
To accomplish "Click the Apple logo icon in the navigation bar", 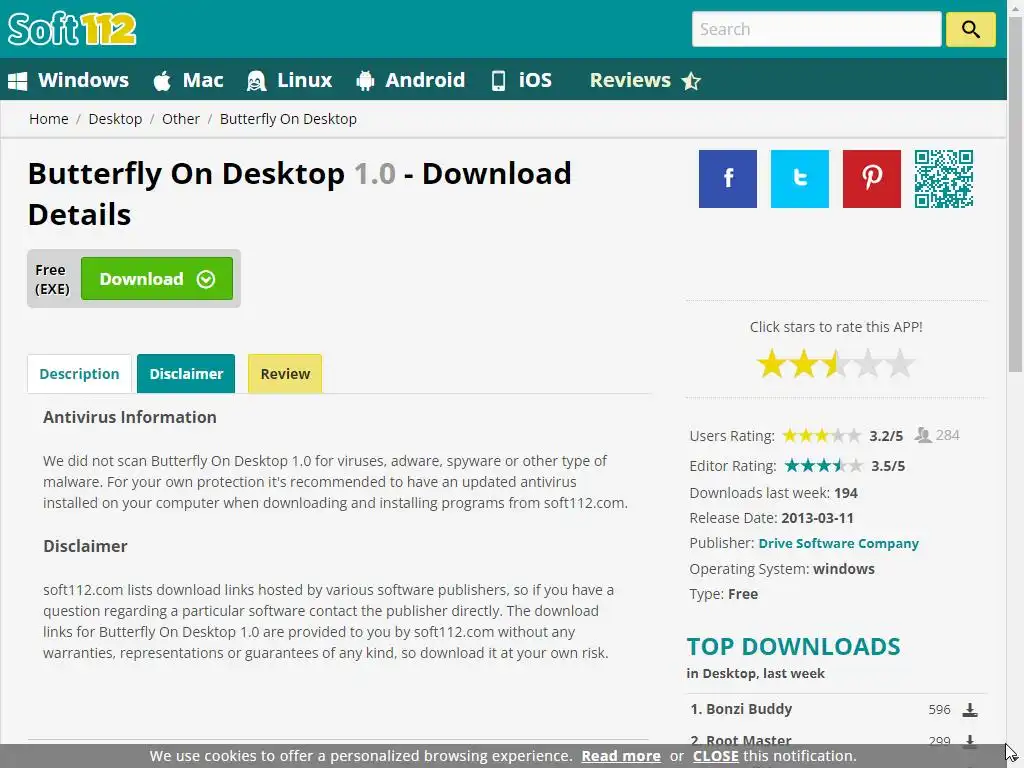I will pos(162,80).
